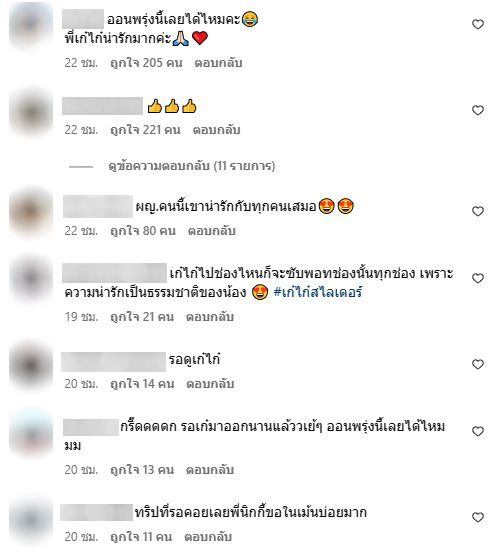This screenshot has height=559, width=497.
Task: Open the #เก๋ไก๋สไลเดอร์ hashtag link
Action: [318, 292]
